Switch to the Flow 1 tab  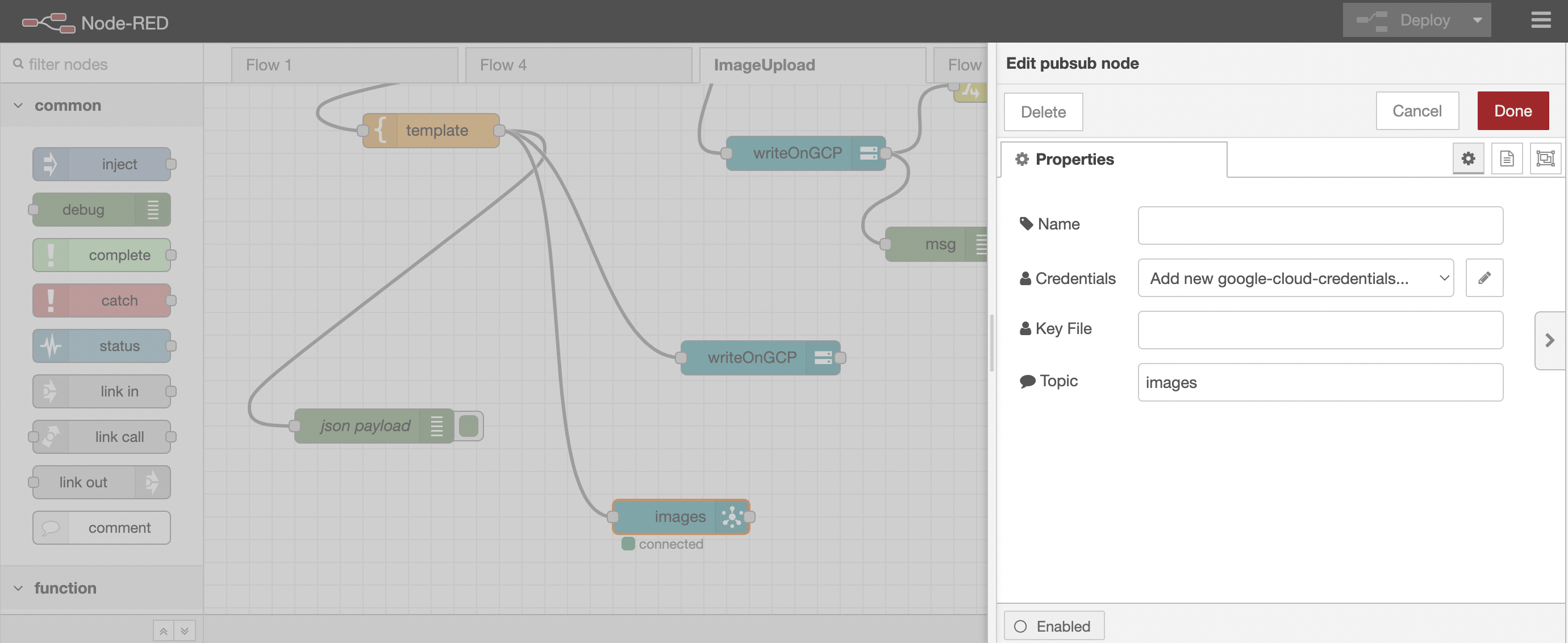(344, 65)
